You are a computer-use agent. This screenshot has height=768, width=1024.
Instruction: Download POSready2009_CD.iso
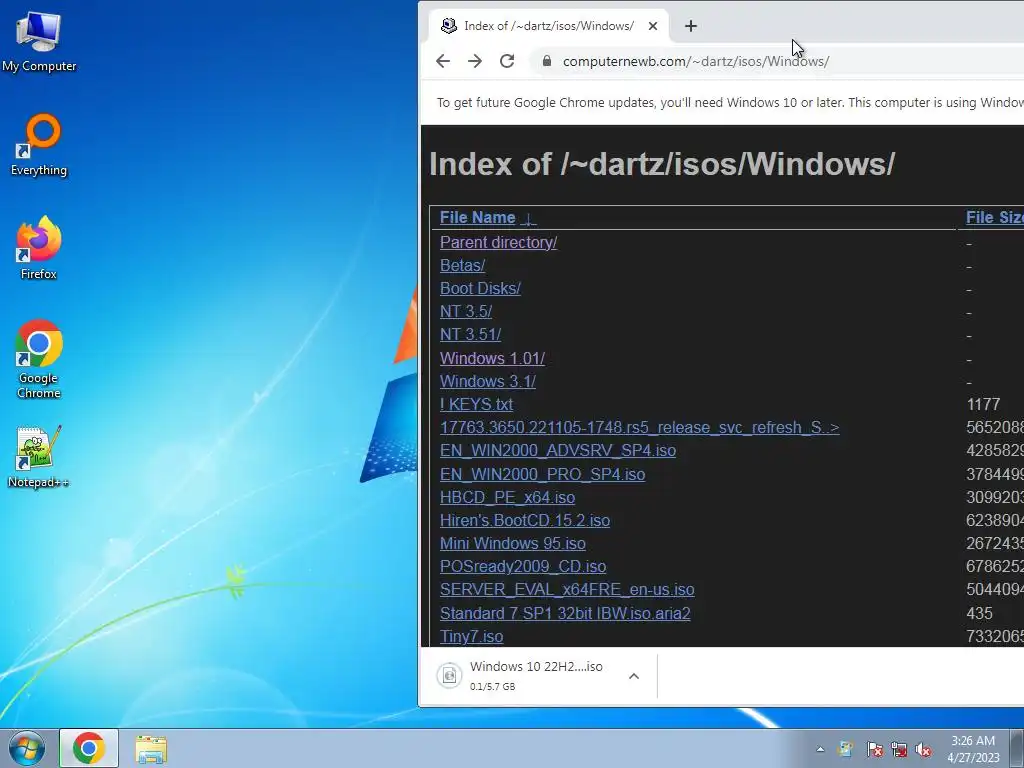[522, 566]
